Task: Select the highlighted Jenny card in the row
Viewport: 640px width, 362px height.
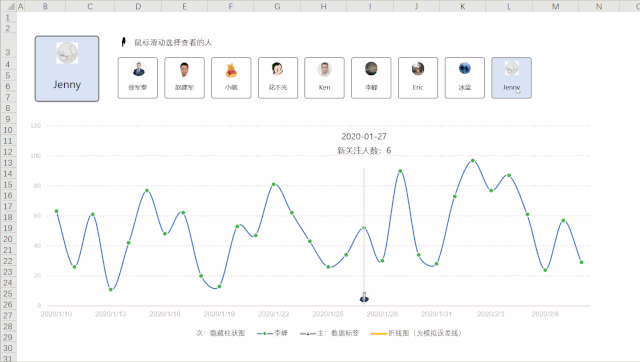Action: coord(511,78)
